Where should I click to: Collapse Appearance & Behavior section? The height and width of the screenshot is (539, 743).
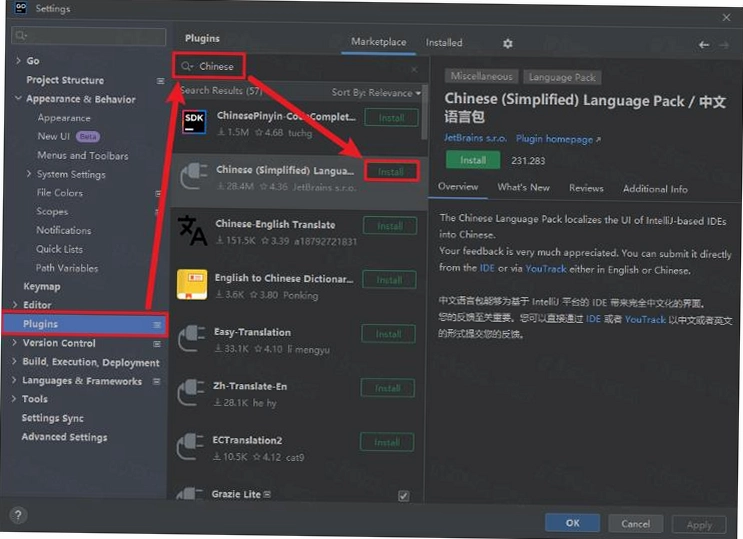coord(18,98)
